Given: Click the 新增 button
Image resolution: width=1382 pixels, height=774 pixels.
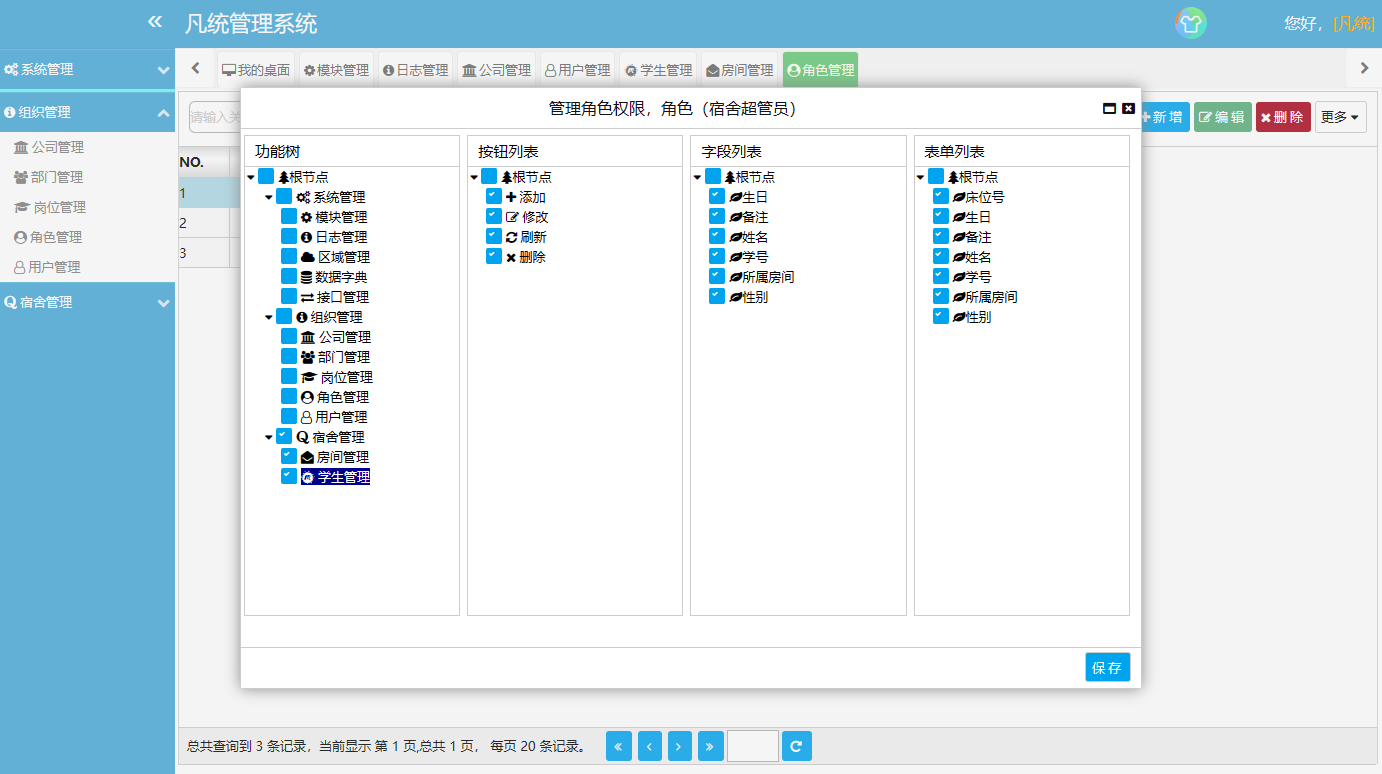Looking at the screenshot, I should tap(1164, 117).
